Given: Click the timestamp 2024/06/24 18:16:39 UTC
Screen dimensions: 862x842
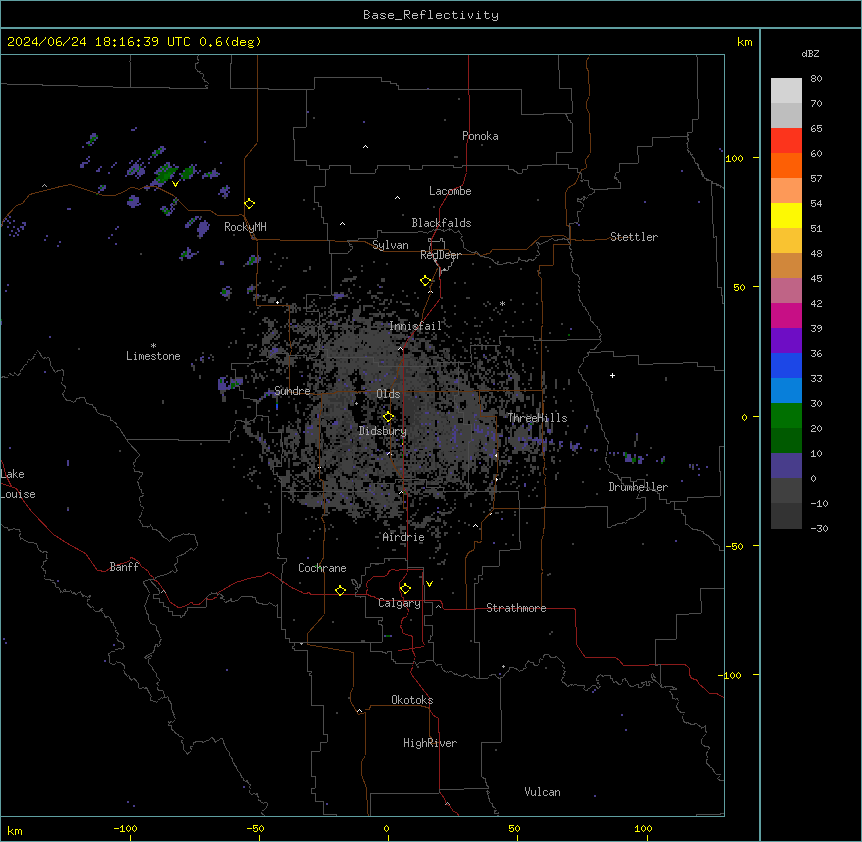Looking at the screenshot, I should click(99, 42).
